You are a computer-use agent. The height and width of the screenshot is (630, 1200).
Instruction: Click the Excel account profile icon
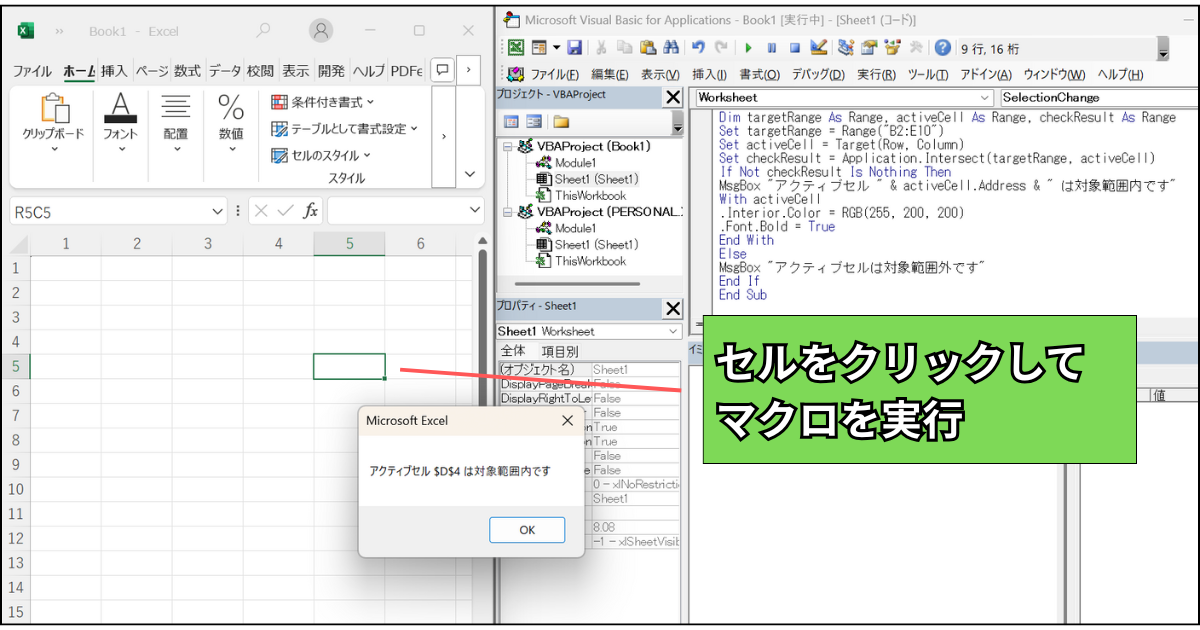(x=320, y=31)
